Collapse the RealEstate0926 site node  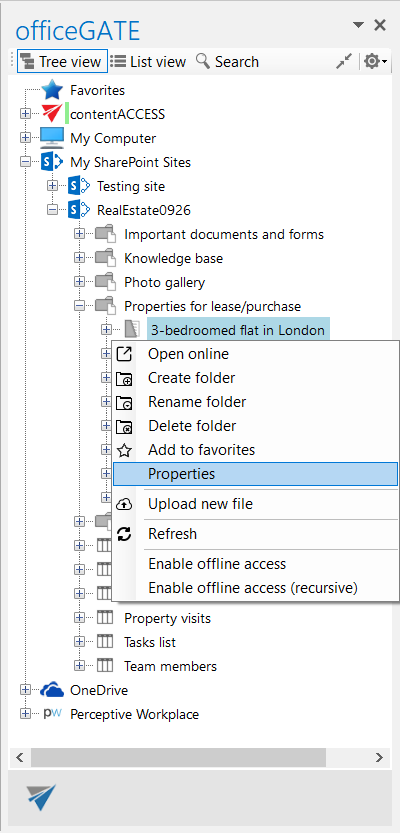[52, 210]
